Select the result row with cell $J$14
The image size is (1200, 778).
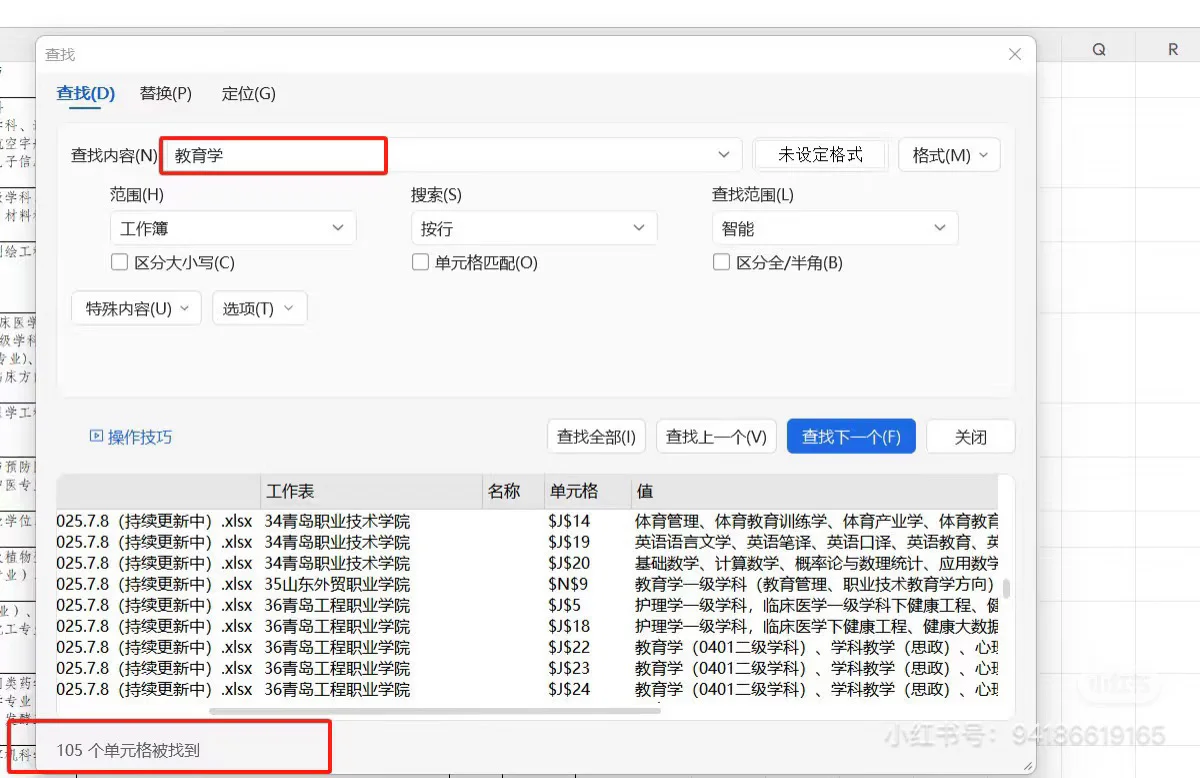pyautogui.click(x=528, y=521)
